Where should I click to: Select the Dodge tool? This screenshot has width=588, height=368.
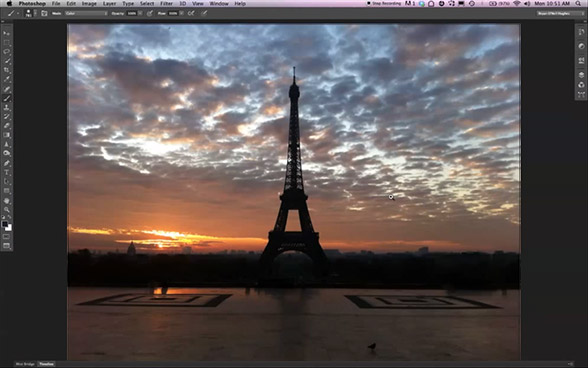coord(7,153)
